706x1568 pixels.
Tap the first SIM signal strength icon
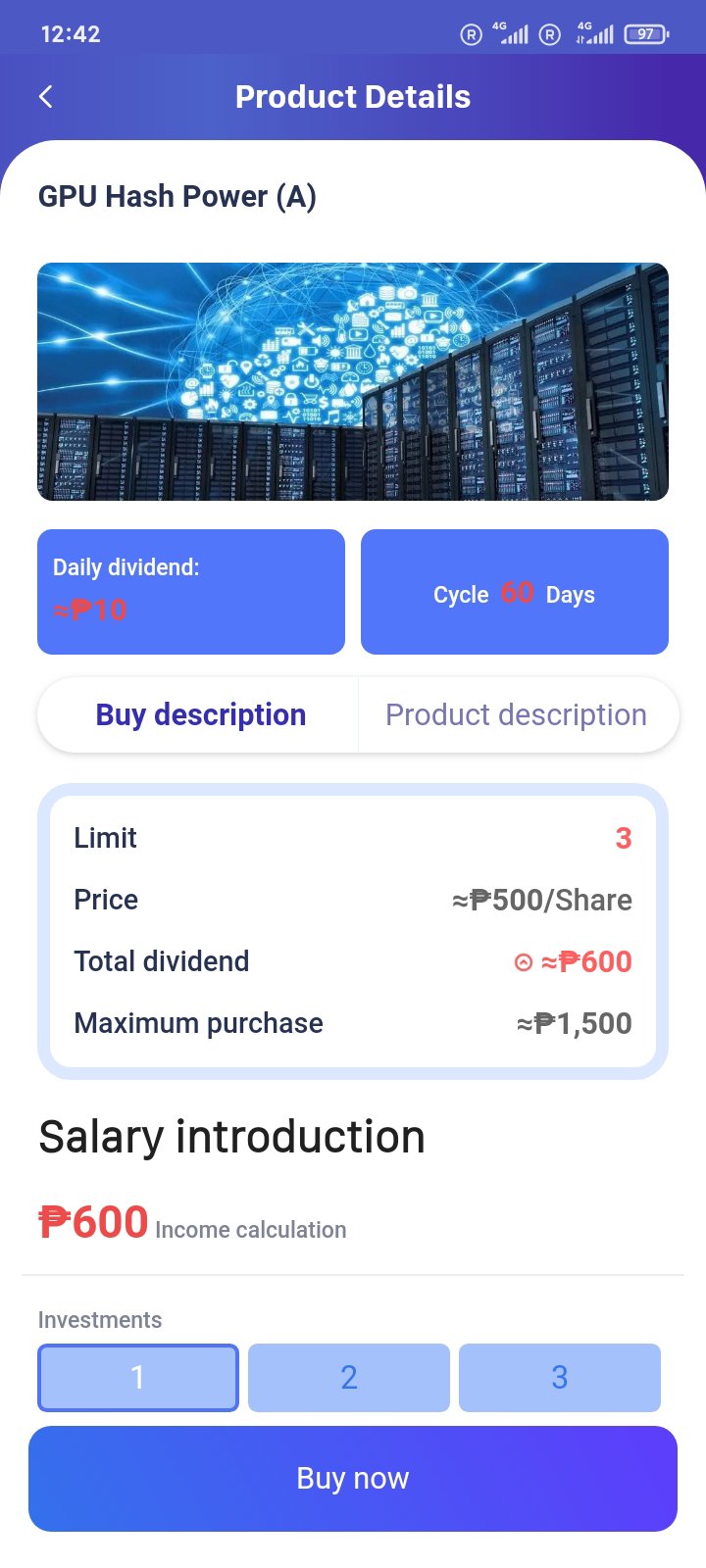pos(510,33)
